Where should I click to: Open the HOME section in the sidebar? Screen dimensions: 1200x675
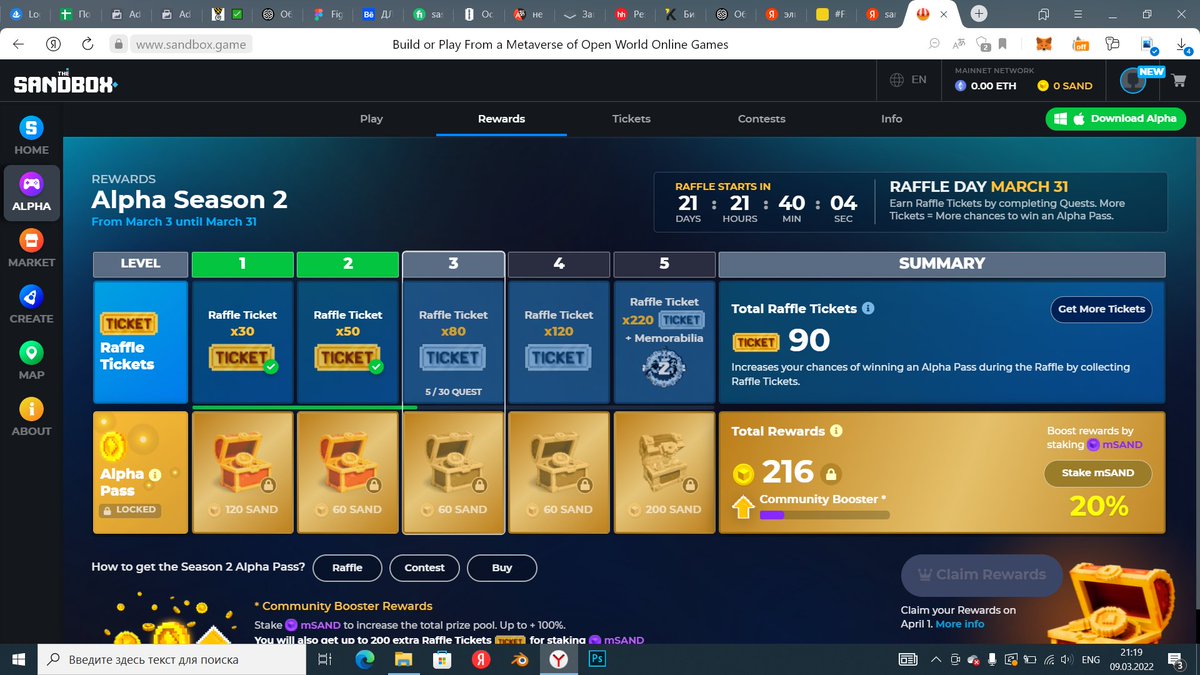click(31, 137)
